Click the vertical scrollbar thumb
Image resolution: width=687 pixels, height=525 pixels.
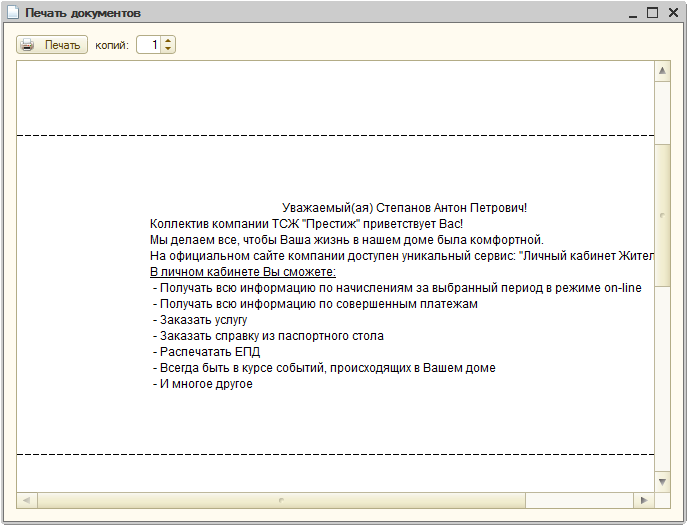tap(662, 215)
